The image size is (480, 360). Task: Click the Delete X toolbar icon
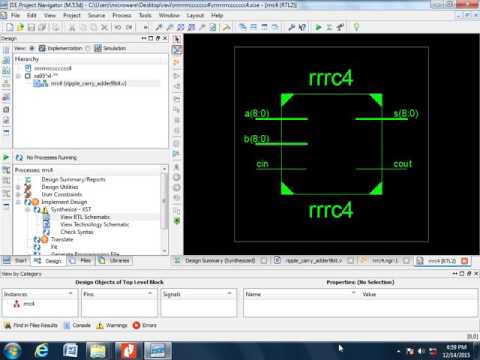click(x=105, y=27)
